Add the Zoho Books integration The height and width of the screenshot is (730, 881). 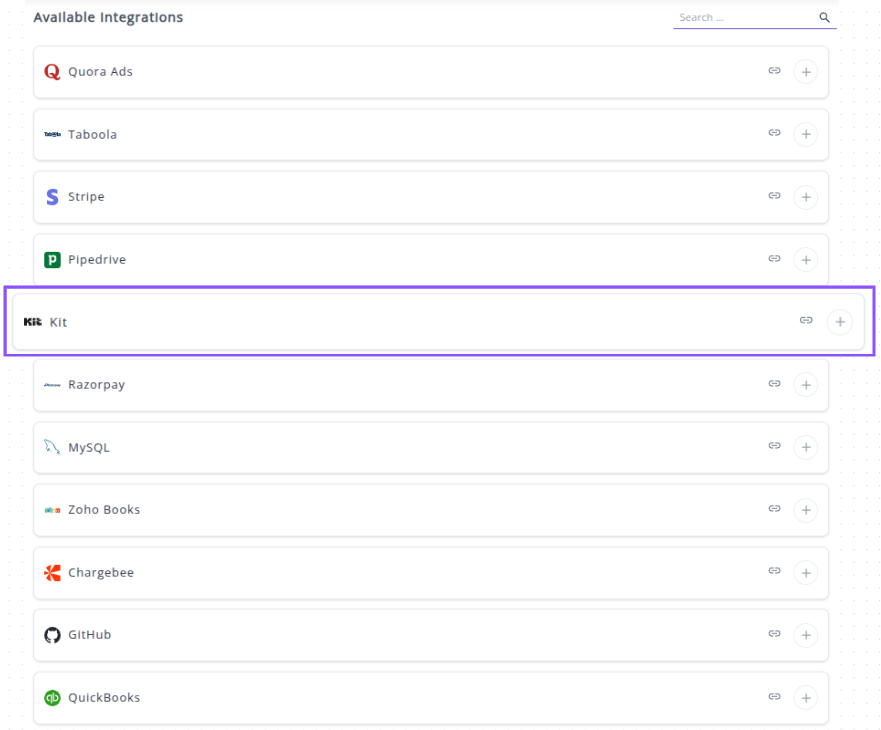805,510
